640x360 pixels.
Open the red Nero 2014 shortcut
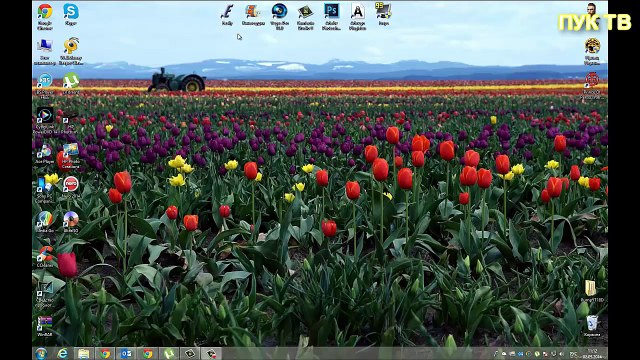[x=71, y=188]
